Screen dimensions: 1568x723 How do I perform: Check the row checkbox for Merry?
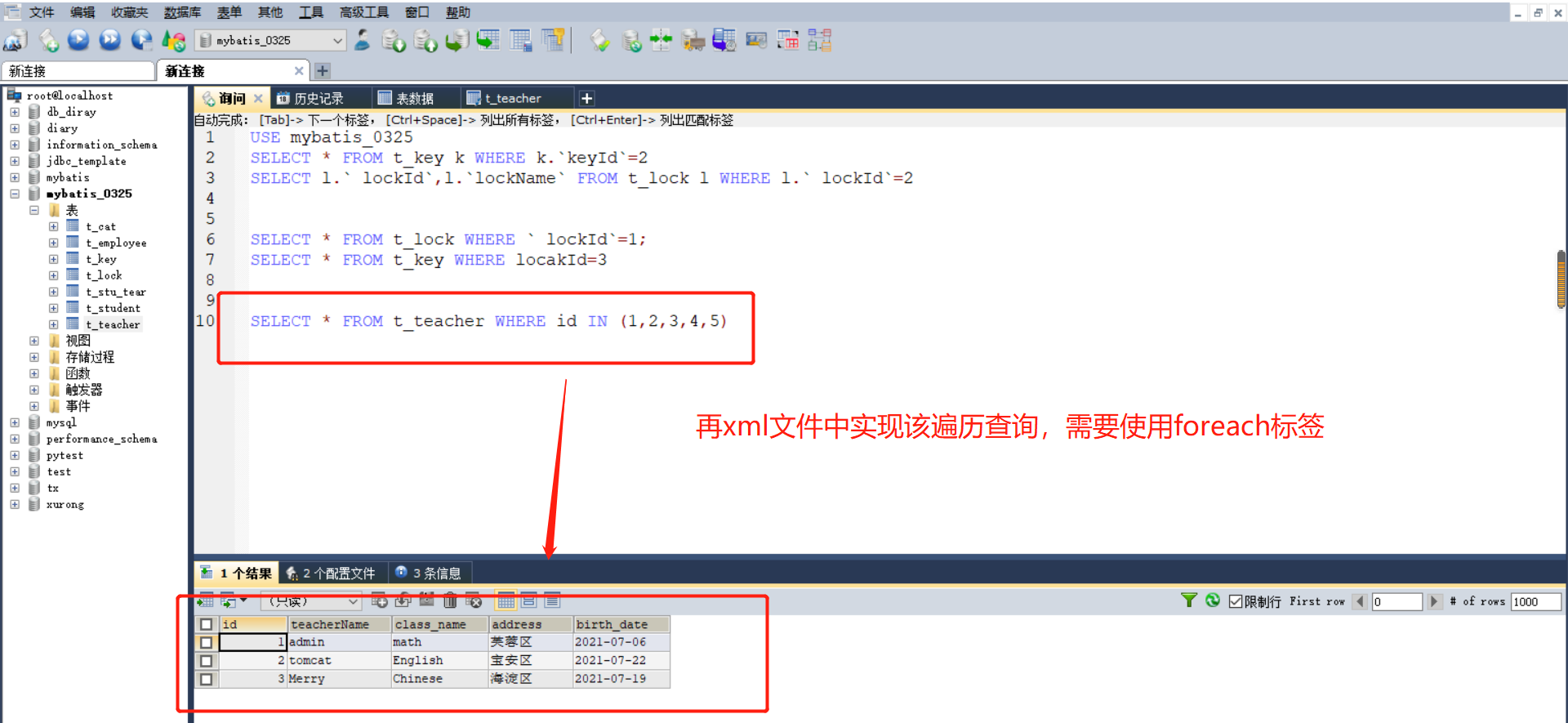pyautogui.click(x=207, y=679)
